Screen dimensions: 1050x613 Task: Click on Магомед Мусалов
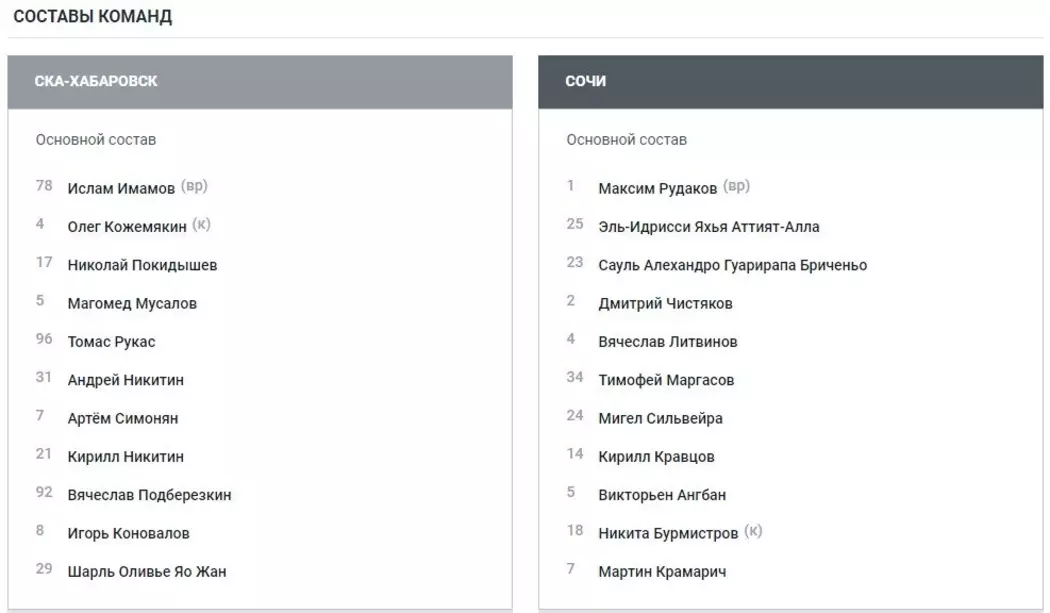[132, 304]
